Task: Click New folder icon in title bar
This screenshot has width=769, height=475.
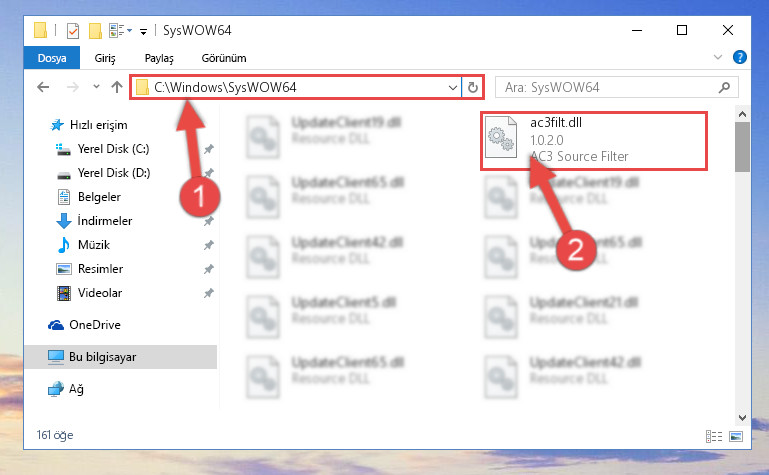Action: 95,30
